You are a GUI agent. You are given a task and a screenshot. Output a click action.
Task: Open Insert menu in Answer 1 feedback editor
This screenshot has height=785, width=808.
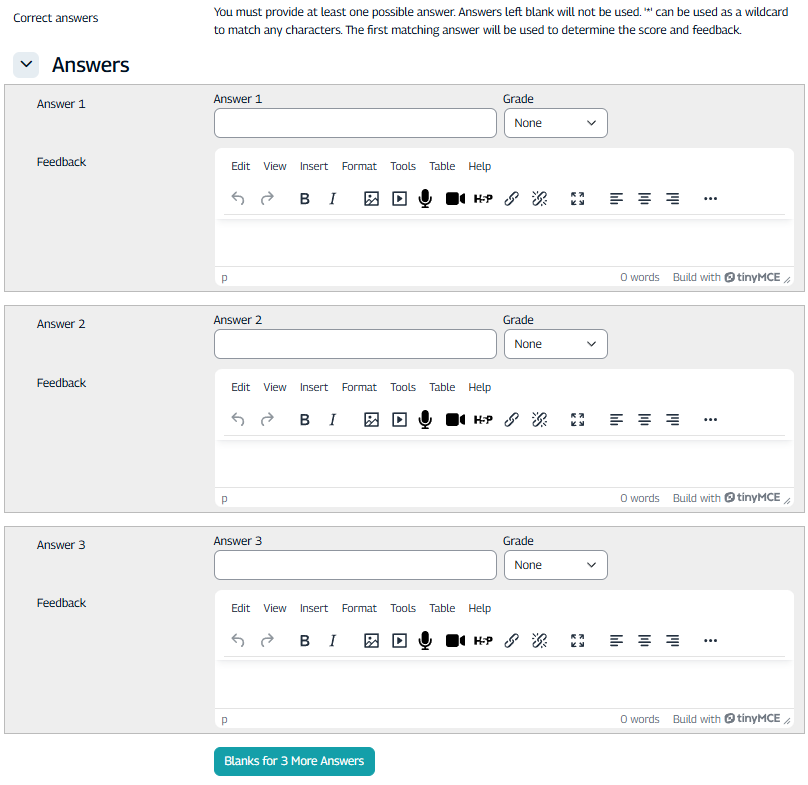tap(314, 167)
